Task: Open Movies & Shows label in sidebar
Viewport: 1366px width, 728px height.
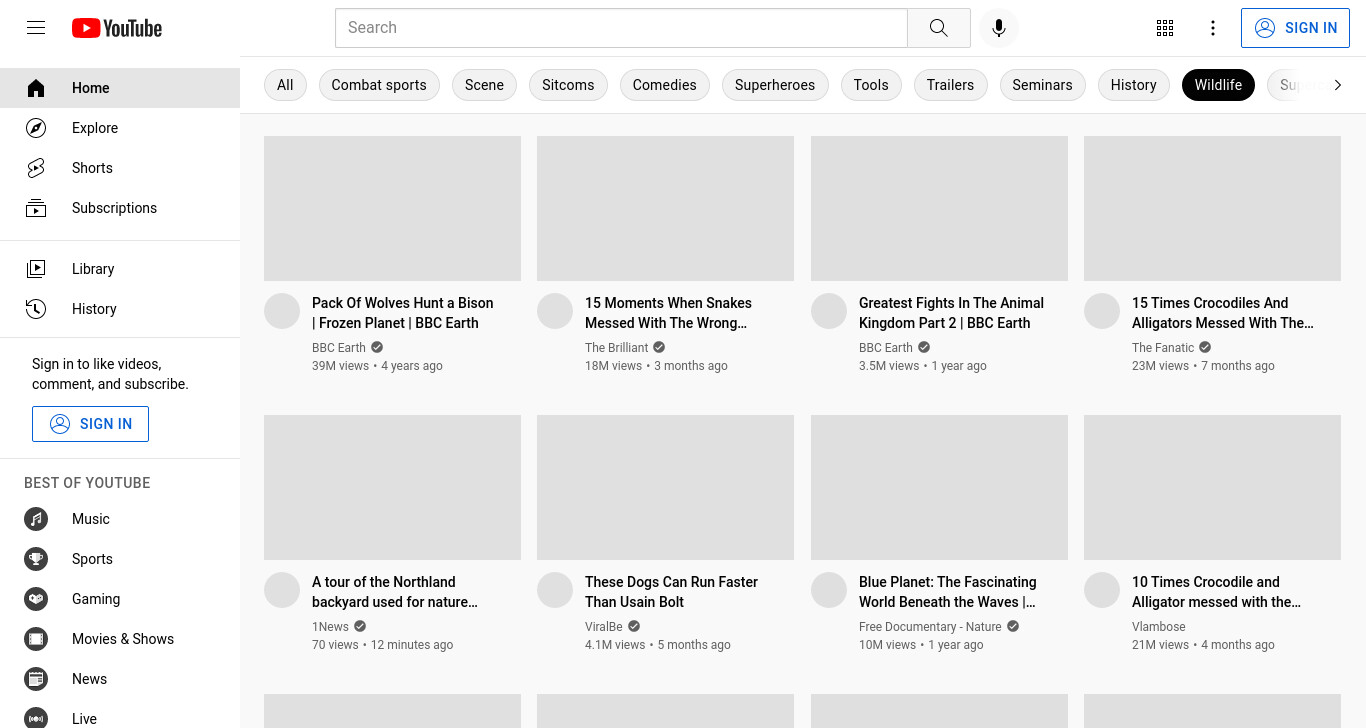Action: tap(123, 639)
